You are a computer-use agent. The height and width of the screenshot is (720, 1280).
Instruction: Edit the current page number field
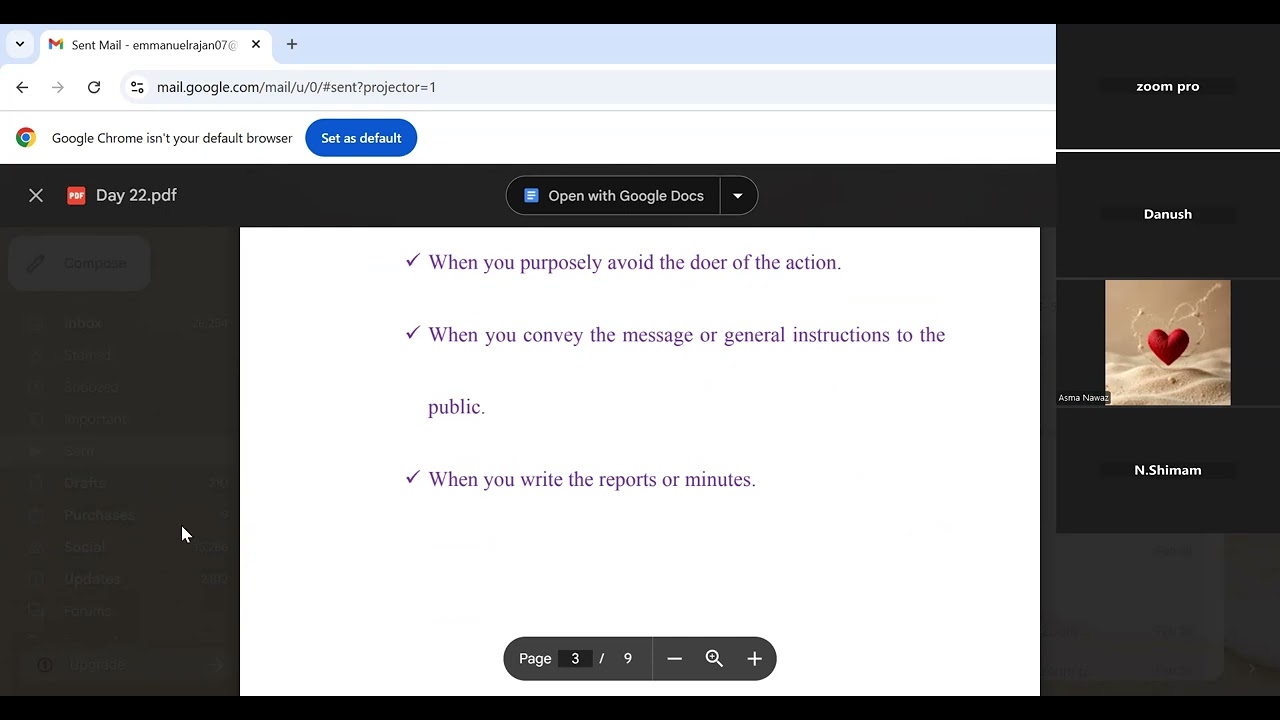tap(575, 658)
